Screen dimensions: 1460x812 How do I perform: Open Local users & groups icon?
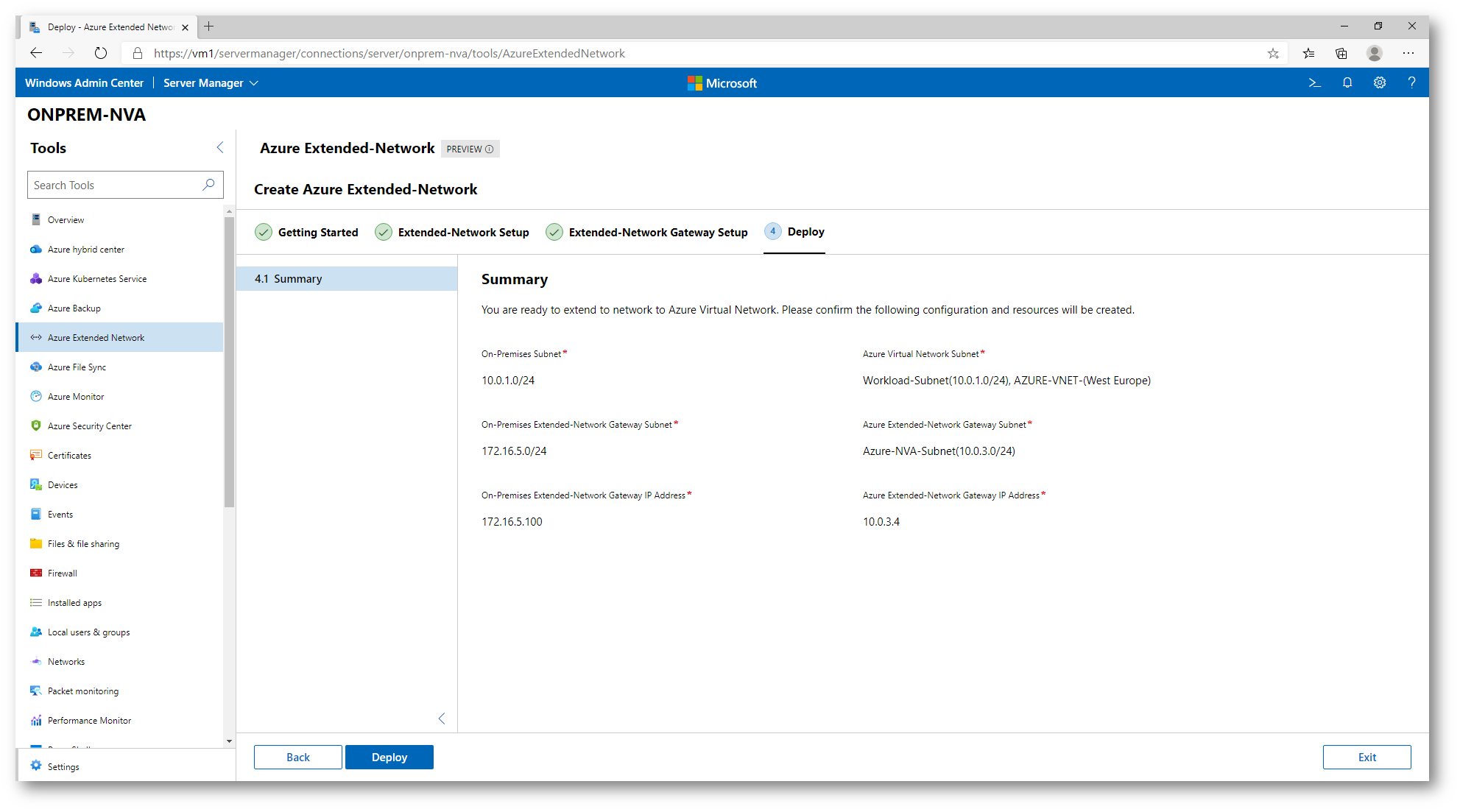click(x=36, y=632)
